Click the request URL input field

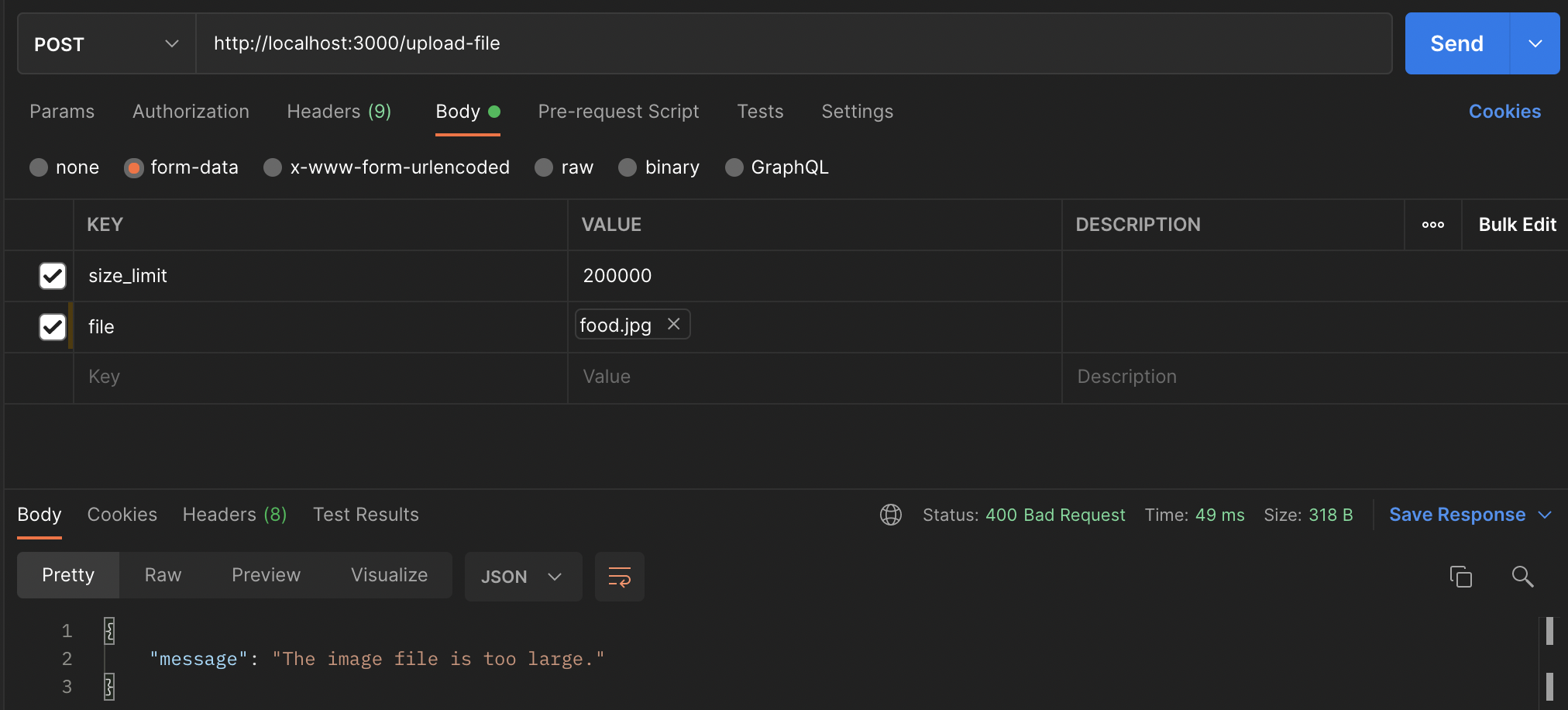pyautogui.click(x=542, y=43)
